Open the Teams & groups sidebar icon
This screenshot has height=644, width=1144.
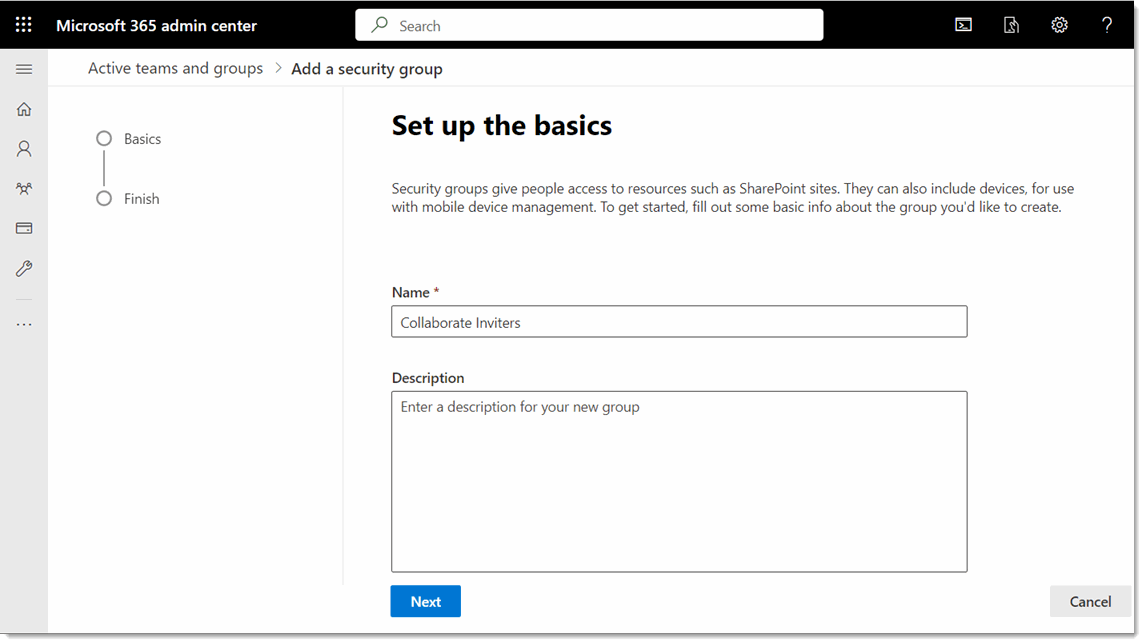pyautogui.click(x=24, y=188)
